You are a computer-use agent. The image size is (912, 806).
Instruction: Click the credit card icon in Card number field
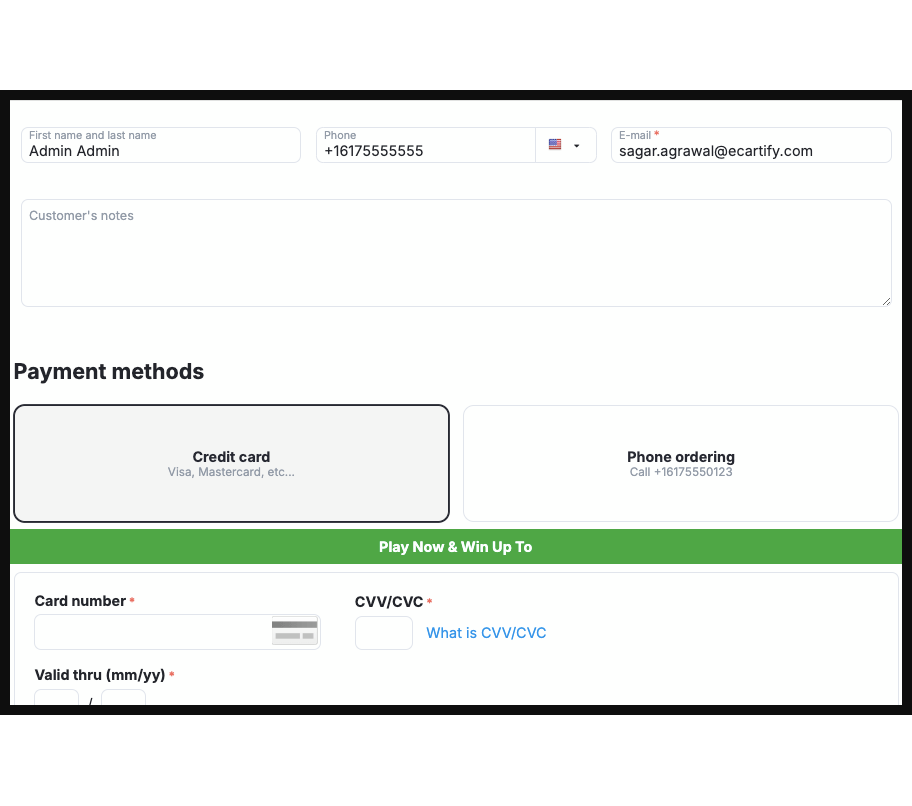(294, 632)
